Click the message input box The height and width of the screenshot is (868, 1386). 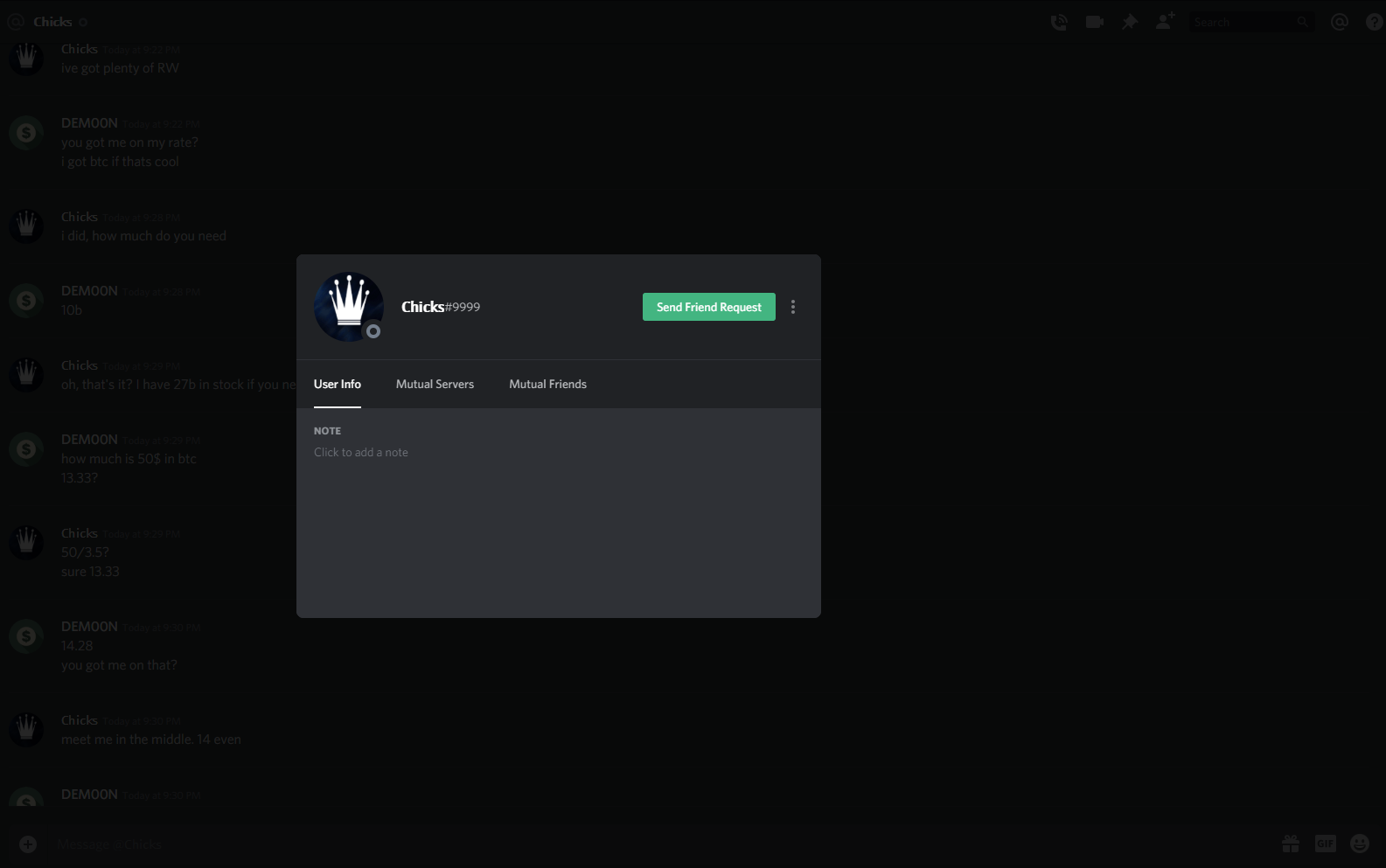[656, 844]
